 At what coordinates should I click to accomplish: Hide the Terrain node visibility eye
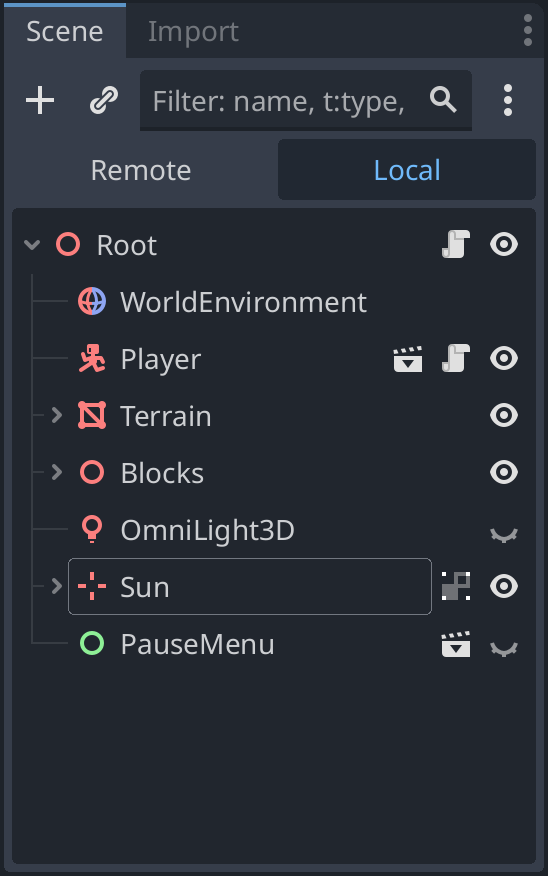(x=504, y=416)
